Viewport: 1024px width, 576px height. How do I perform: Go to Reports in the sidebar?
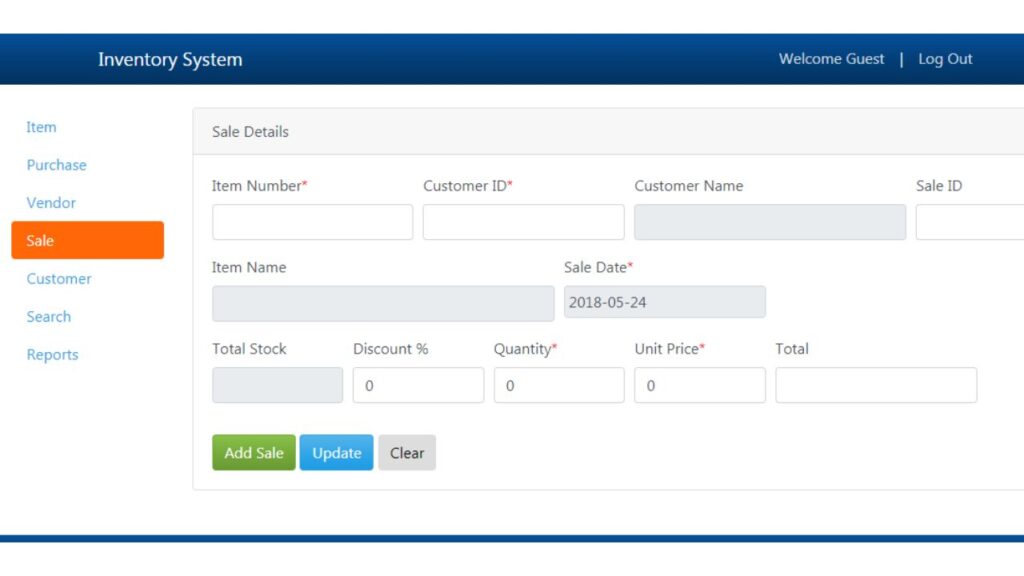[x=52, y=354]
